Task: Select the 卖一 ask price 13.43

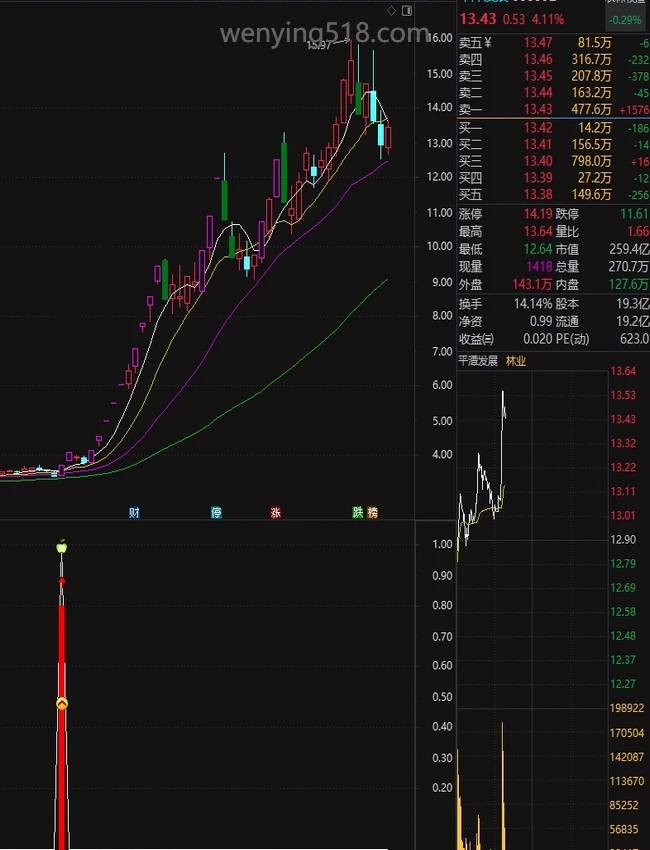Action: tap(538, 109)
